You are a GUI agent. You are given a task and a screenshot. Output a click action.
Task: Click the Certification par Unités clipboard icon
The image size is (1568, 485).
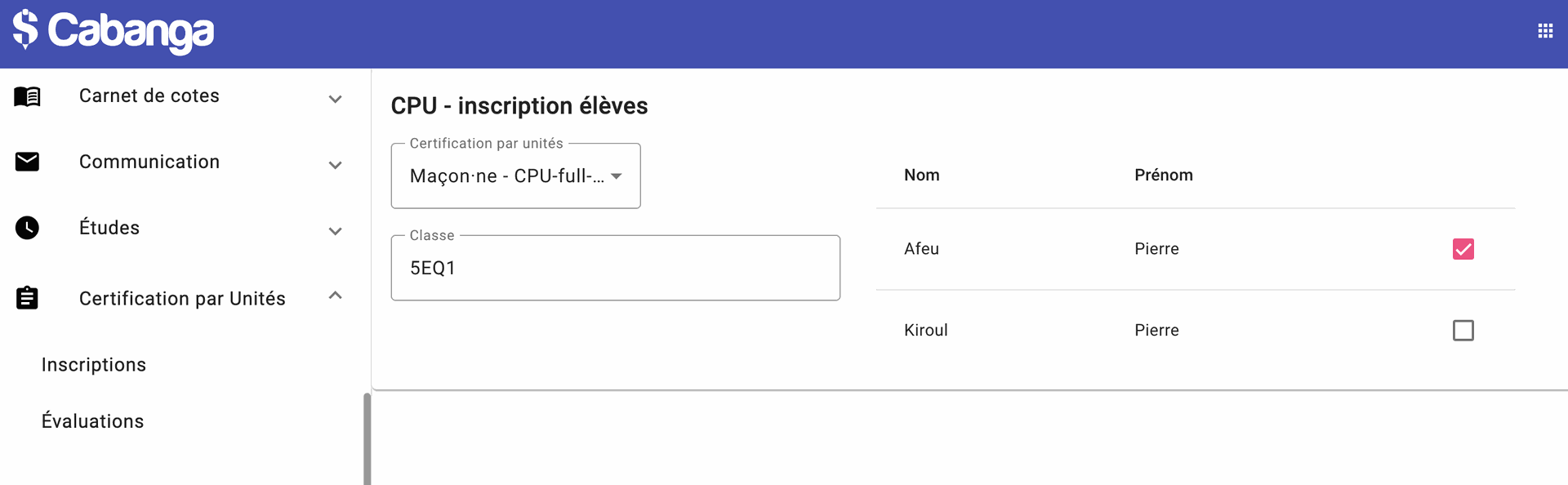(x=27, y=298)
